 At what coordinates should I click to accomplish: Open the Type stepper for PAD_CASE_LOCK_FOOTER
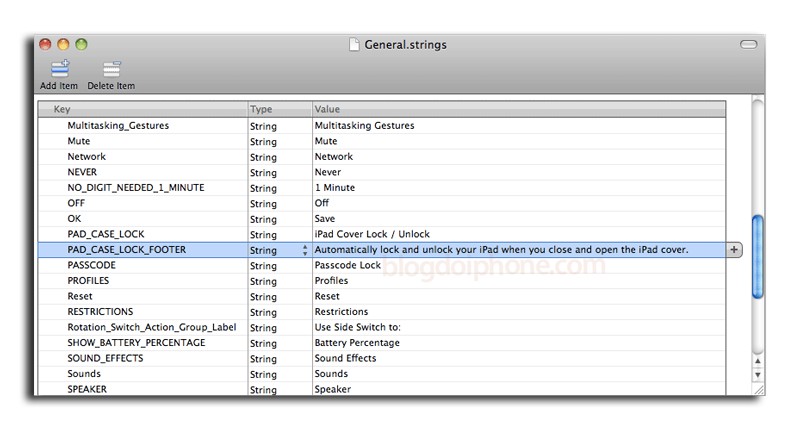[305, 250]
